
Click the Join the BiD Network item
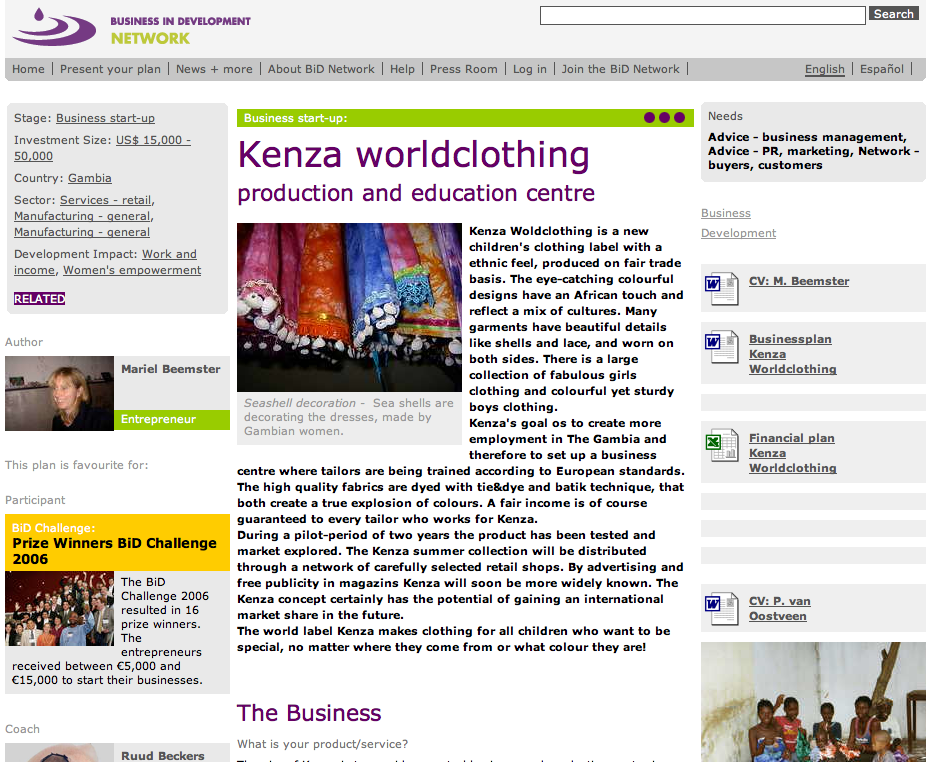point(620,69)
